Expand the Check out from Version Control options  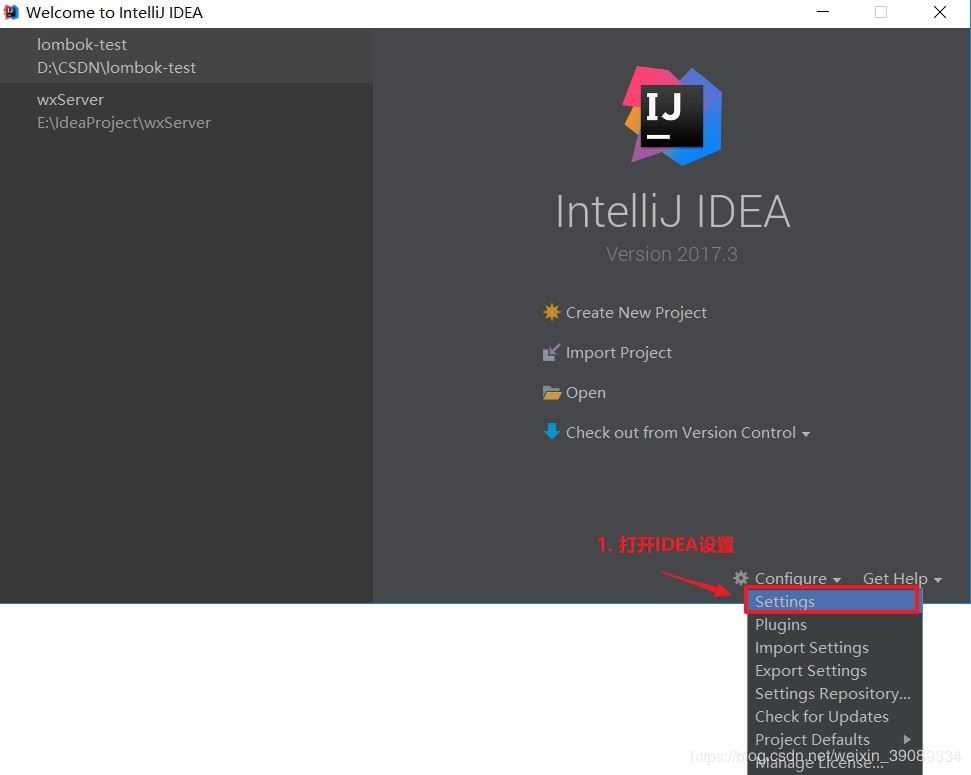(806, 433)
